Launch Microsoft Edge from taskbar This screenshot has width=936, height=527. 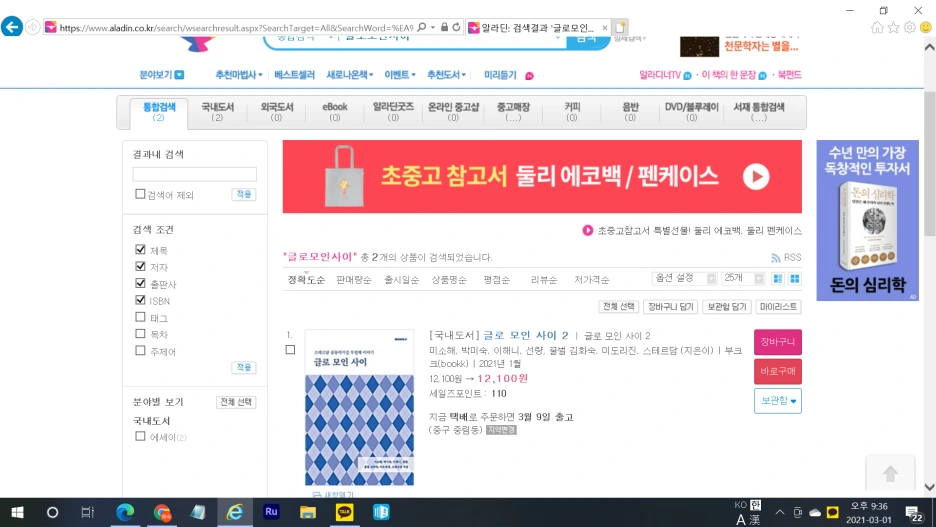pyautogui.click(x=125, y=512)
